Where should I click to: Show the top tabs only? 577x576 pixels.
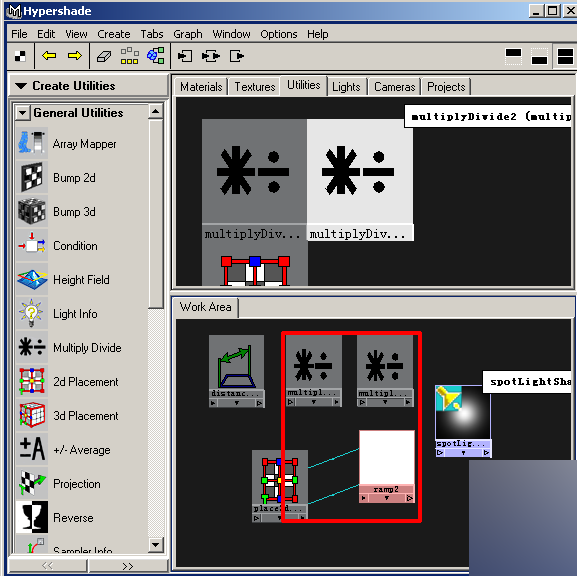coord(513,57)
